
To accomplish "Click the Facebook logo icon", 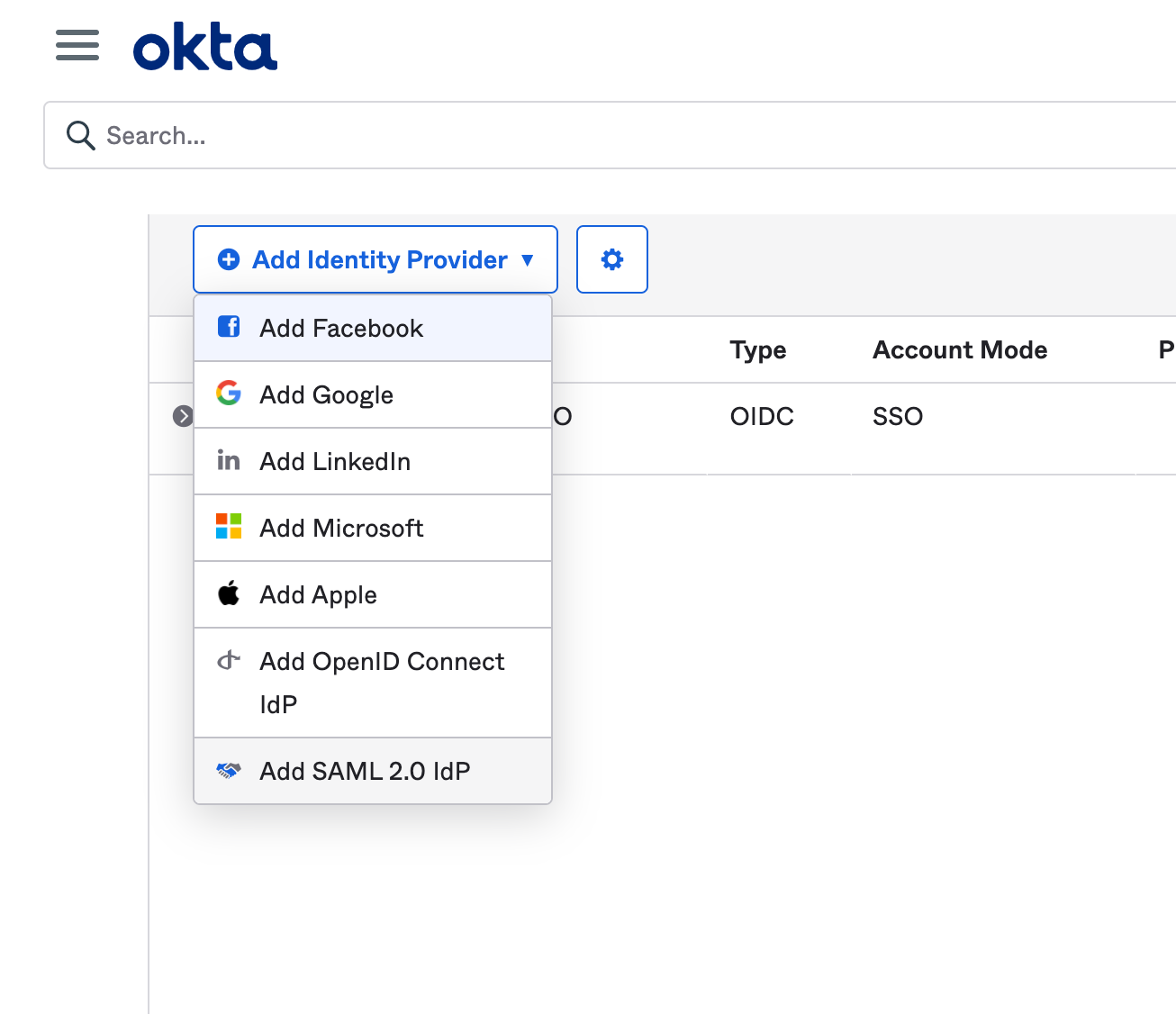I will click(x=229, y=326).
